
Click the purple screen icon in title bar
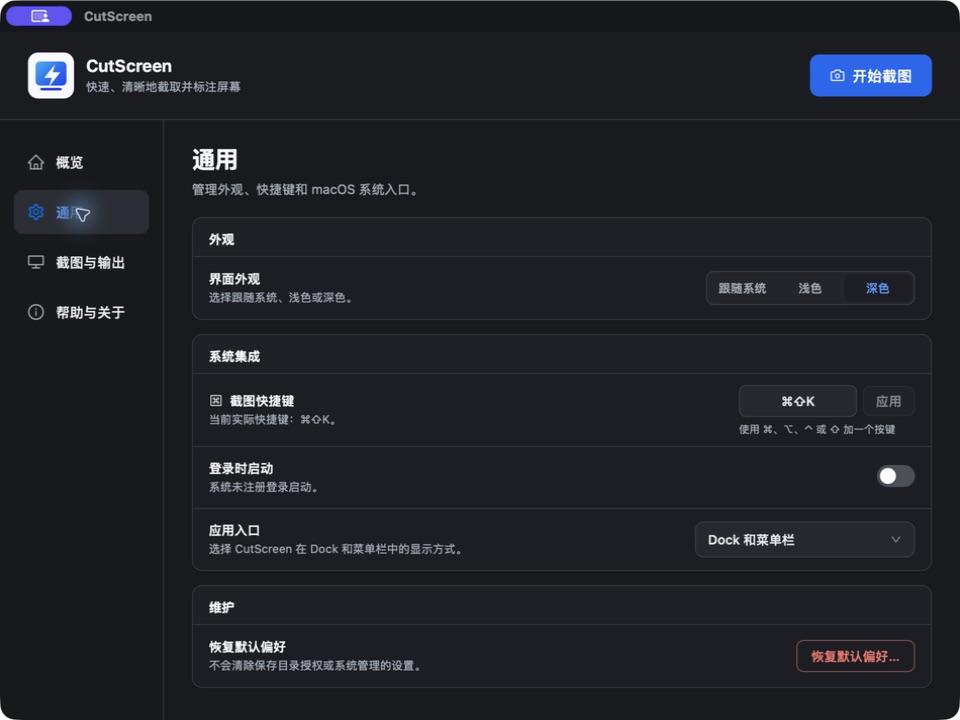click(x=39, y=16)
